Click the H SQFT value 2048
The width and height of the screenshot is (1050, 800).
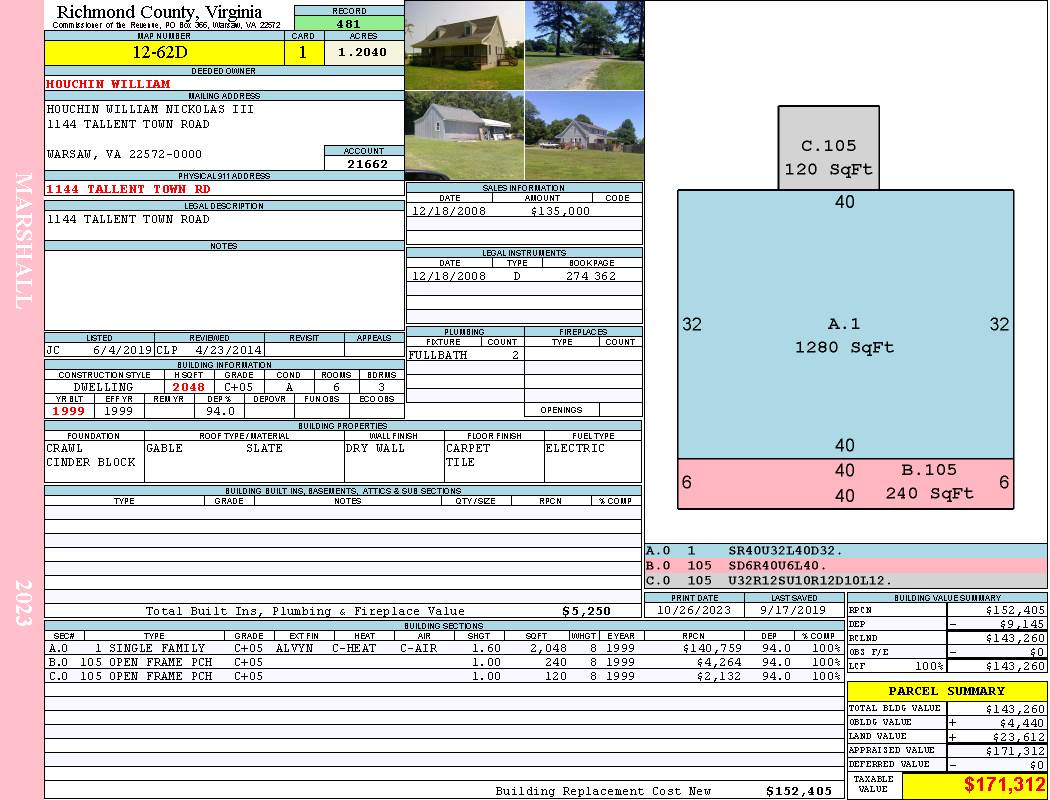[189, 387]
